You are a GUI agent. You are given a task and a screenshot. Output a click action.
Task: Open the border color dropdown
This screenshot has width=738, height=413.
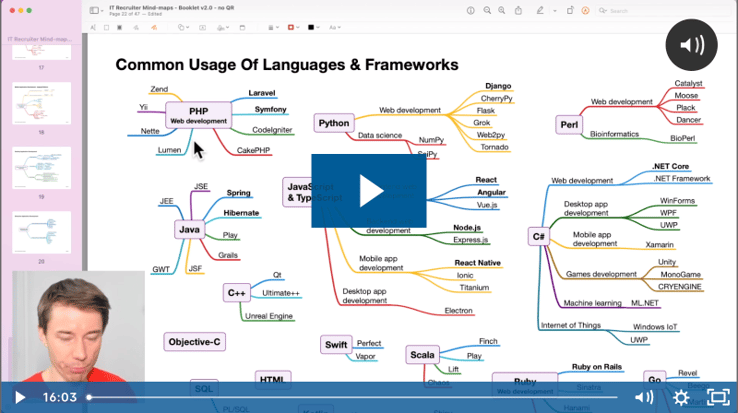point(293,28)
